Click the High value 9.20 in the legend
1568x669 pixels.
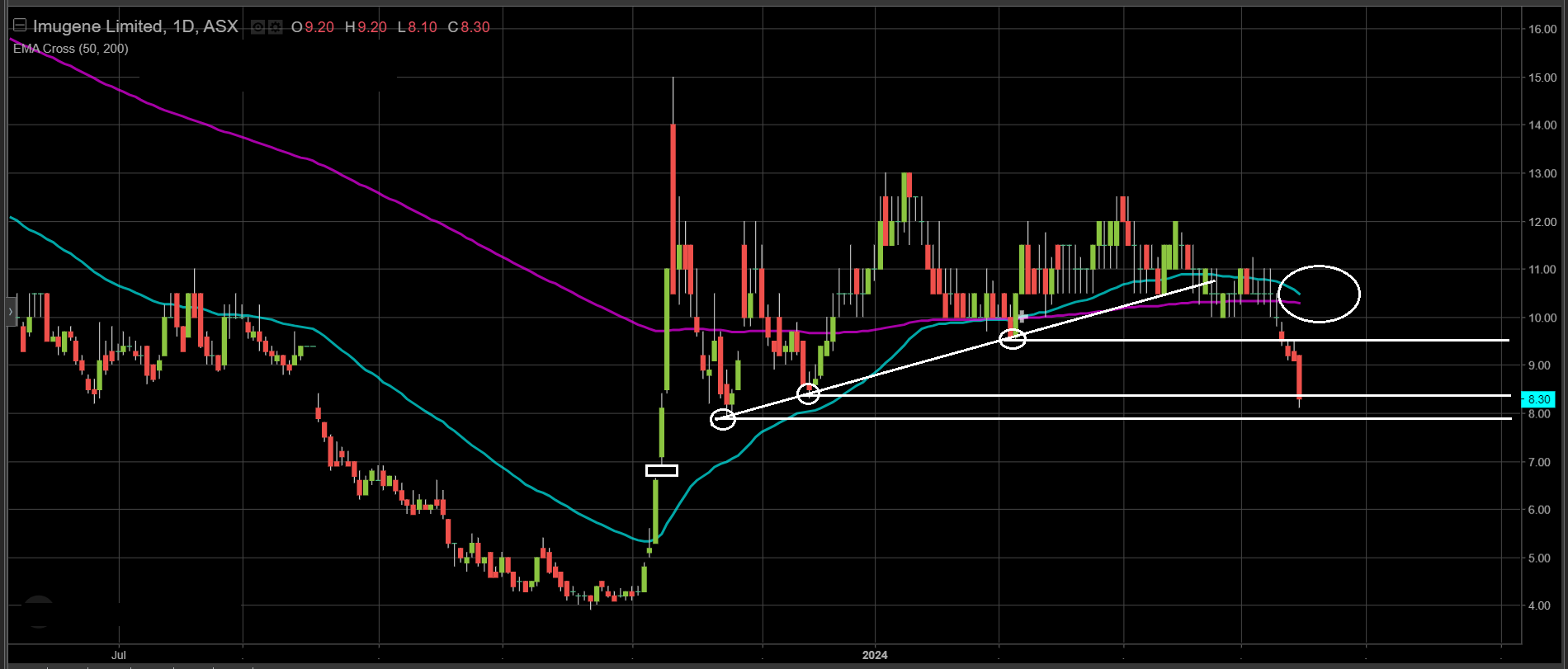pyautogui.click(x=372, y=27)
